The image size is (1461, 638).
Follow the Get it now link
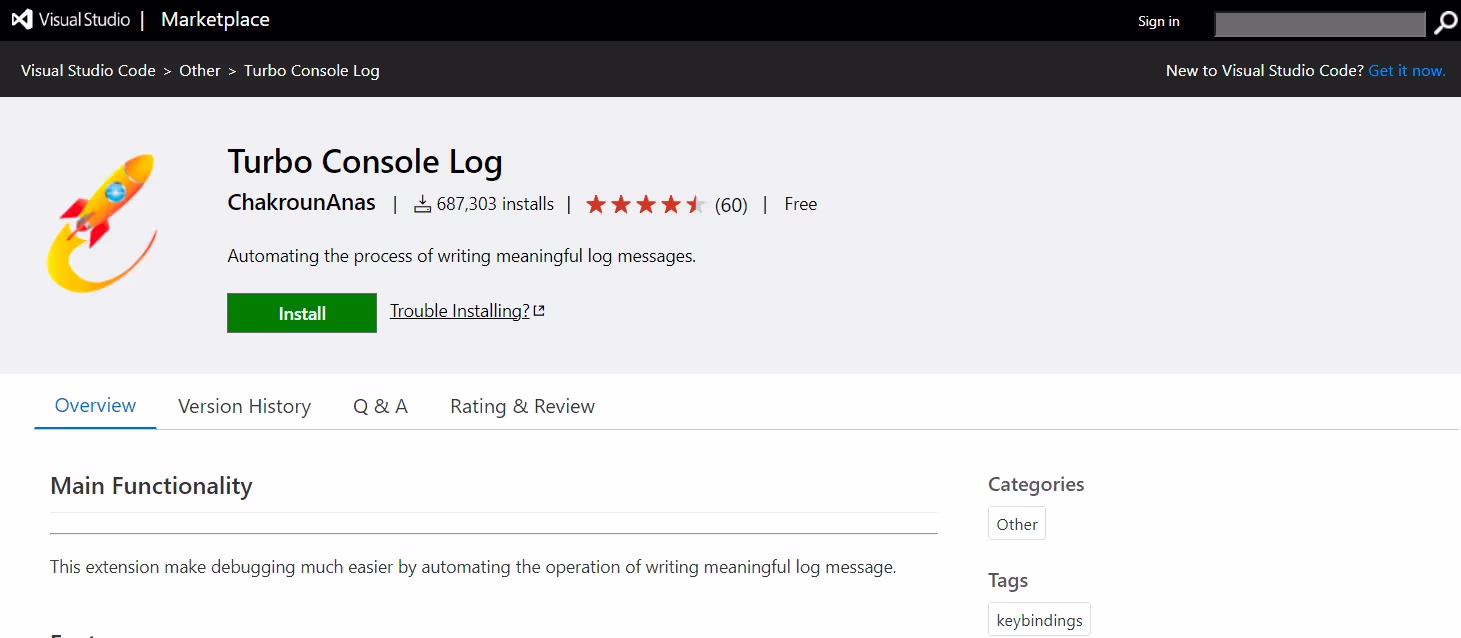[x=1407, y=70]
